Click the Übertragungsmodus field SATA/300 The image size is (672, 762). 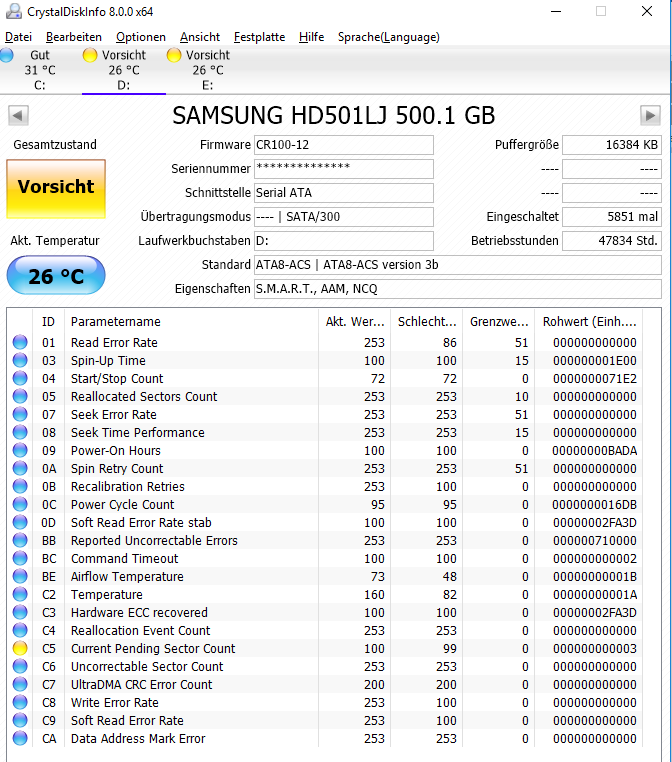pyautogui.click(x=344, y=217)
